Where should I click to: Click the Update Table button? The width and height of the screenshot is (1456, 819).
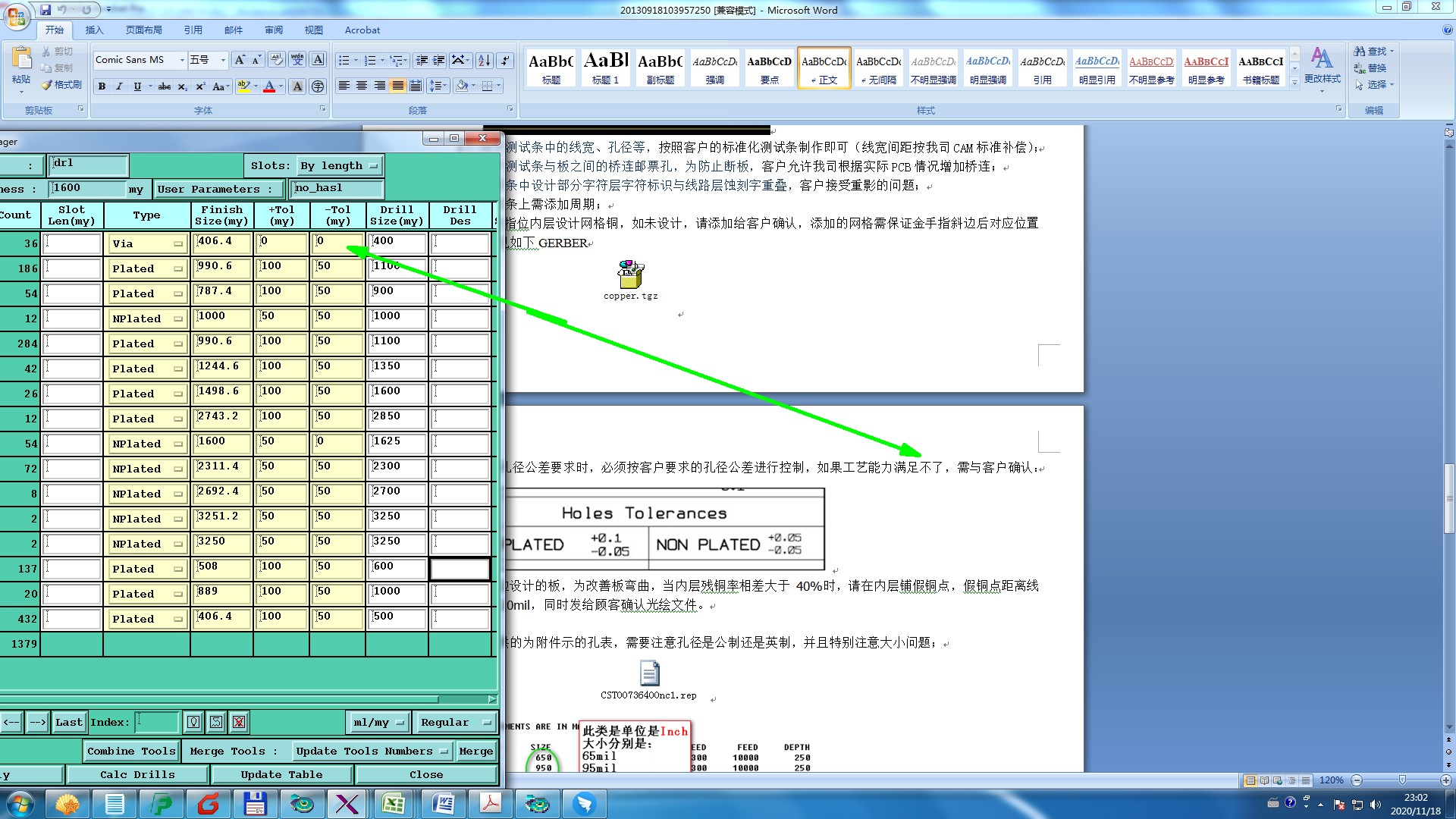[x=281, y=774]
